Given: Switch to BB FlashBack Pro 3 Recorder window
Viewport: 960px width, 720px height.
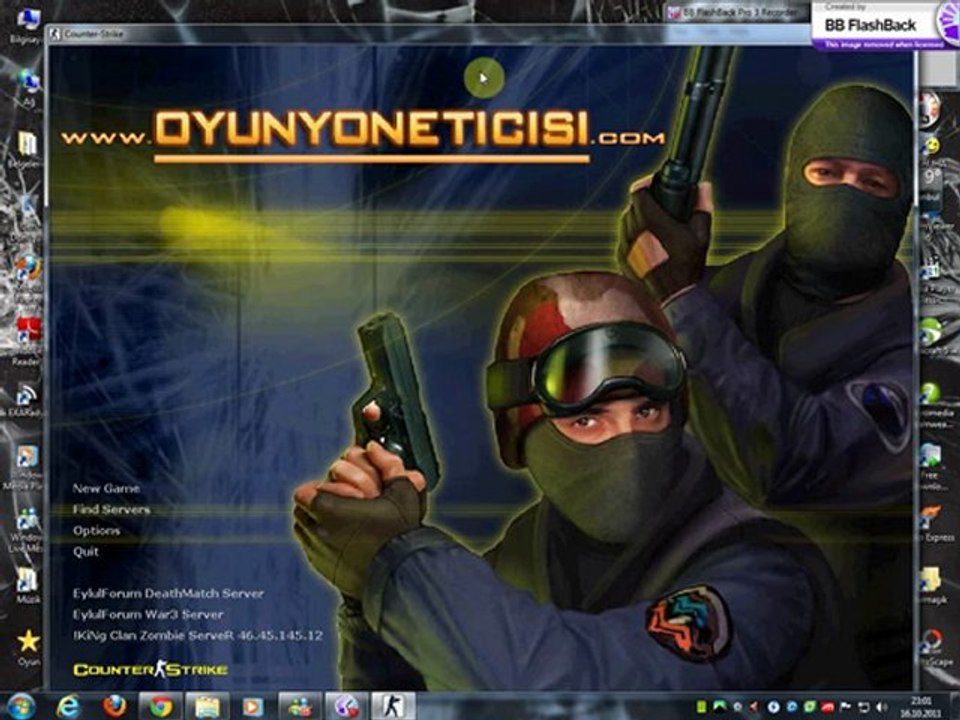Looking at the screenshot, I should coord(738,13).
